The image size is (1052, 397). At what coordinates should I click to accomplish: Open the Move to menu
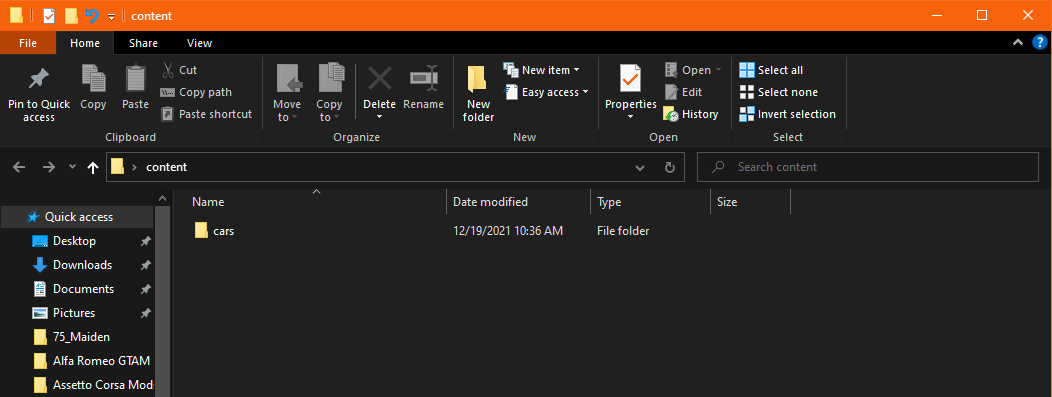tap(287, 93)
